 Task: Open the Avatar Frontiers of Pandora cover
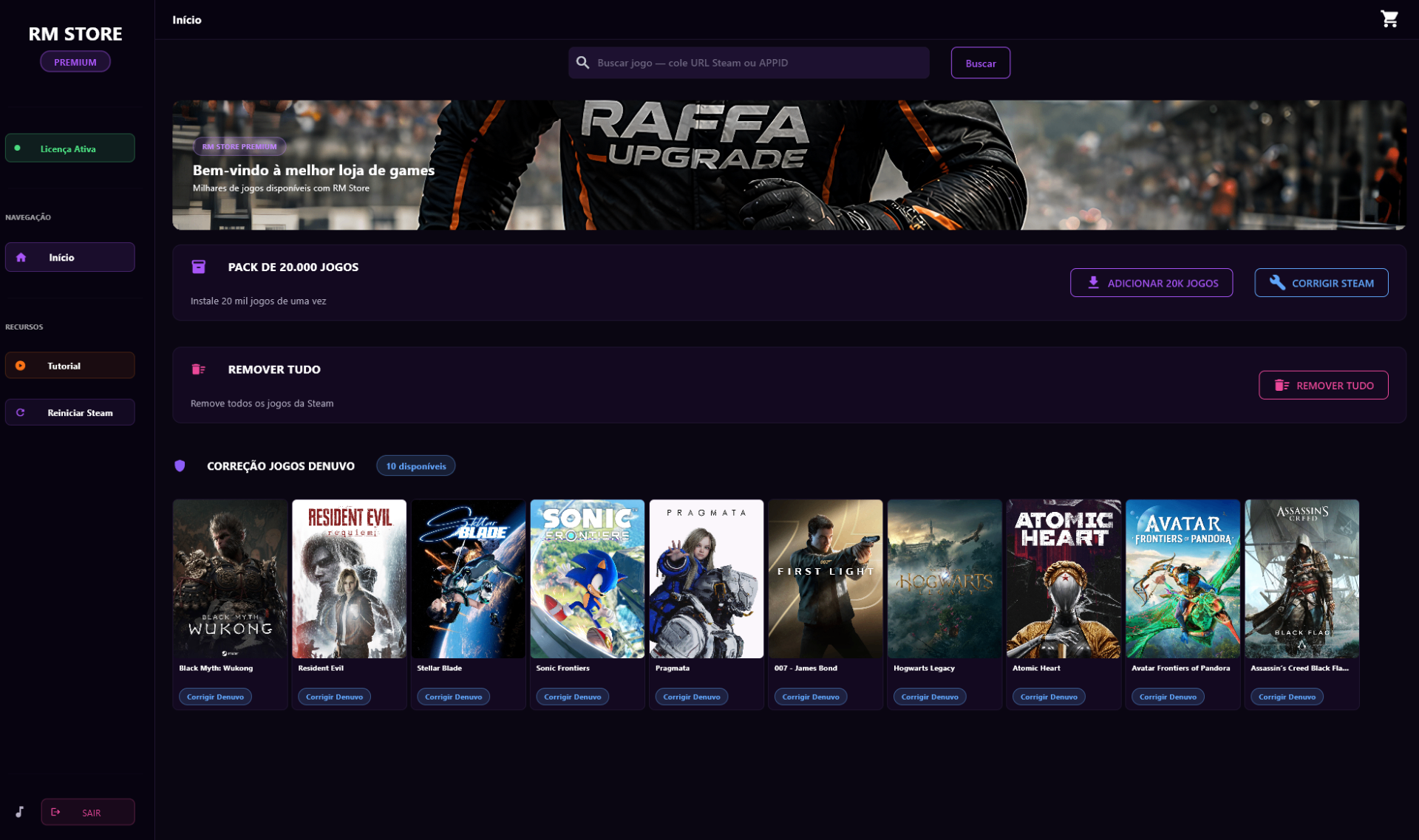(x=1182, y=578)
